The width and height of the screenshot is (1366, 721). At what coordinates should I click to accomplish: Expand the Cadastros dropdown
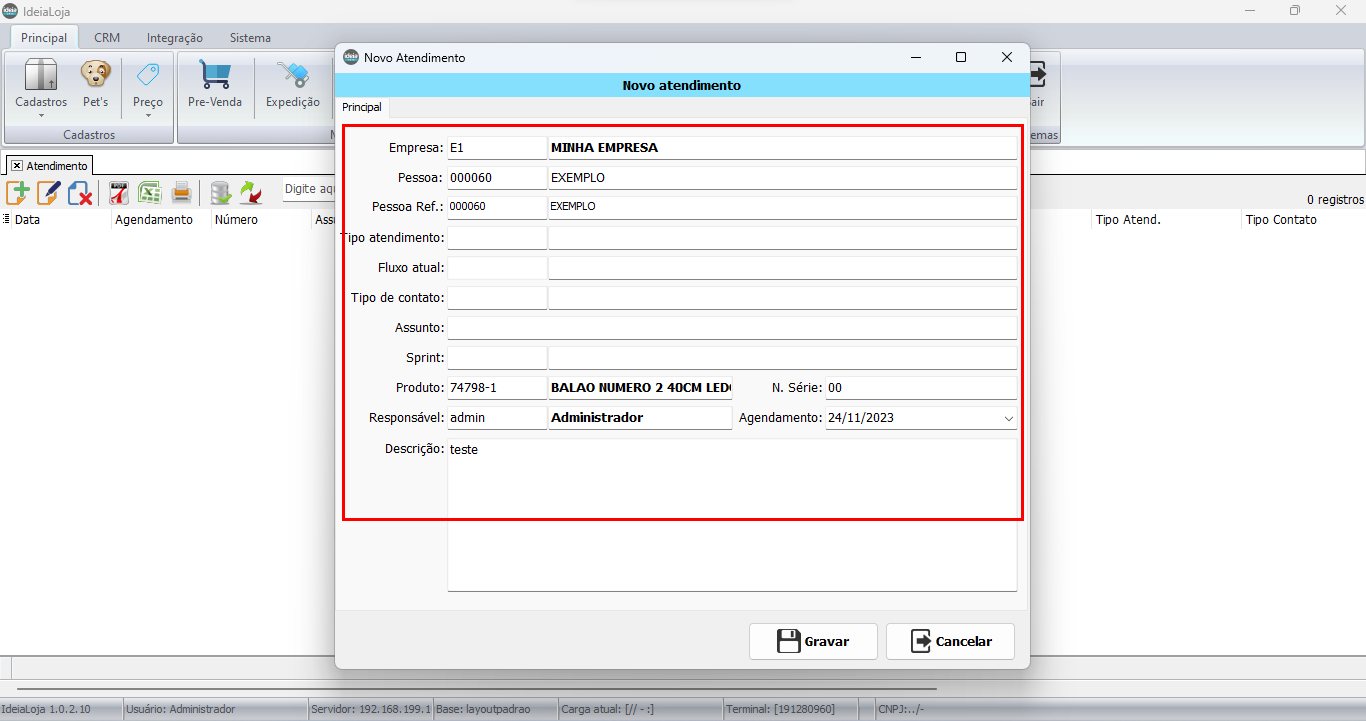[41, 115]
